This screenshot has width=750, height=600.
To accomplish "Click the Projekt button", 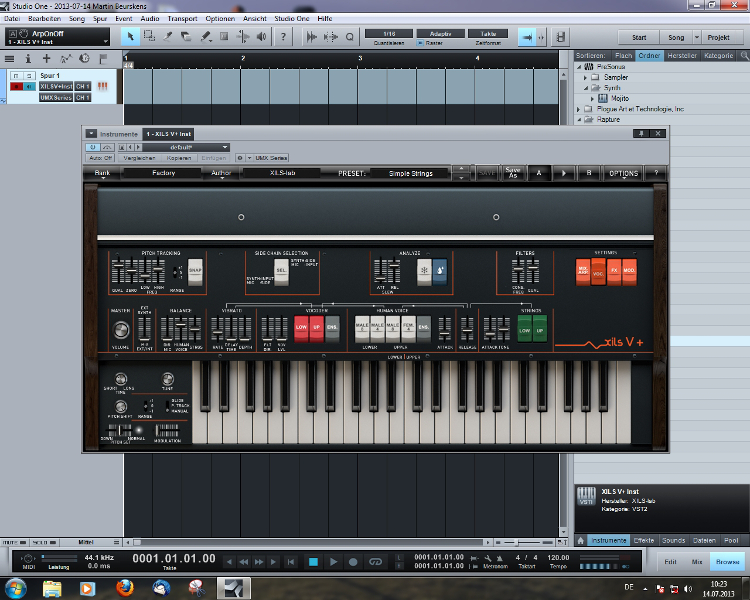I will click(x=718, y=37).
